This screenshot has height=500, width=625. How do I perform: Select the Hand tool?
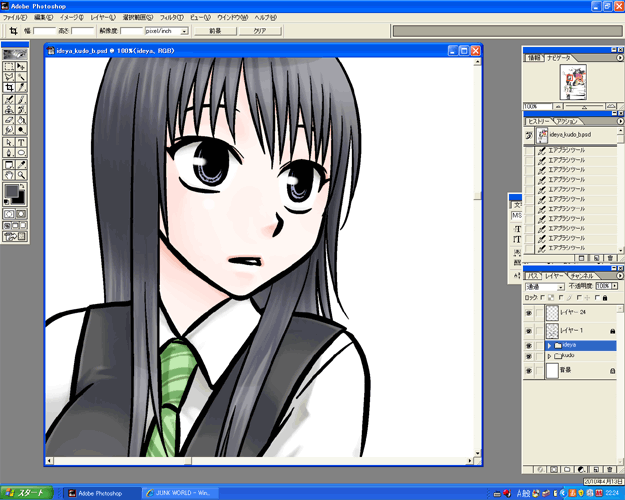(9, 175)
